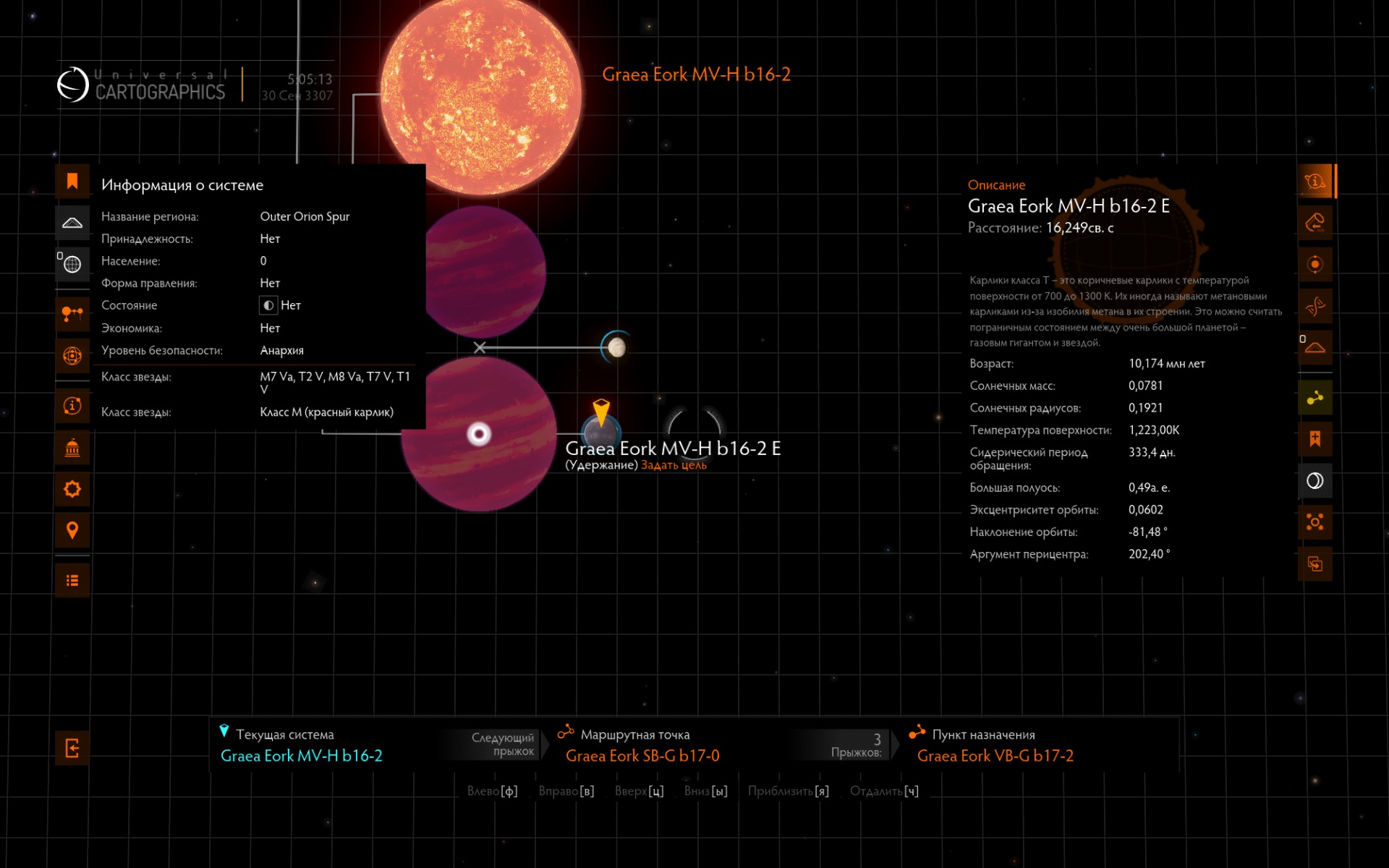This screenshot has width=1389, height=868.
Task: Click the overlapping squares icon in right sidebar
Action: [1315, 564]
